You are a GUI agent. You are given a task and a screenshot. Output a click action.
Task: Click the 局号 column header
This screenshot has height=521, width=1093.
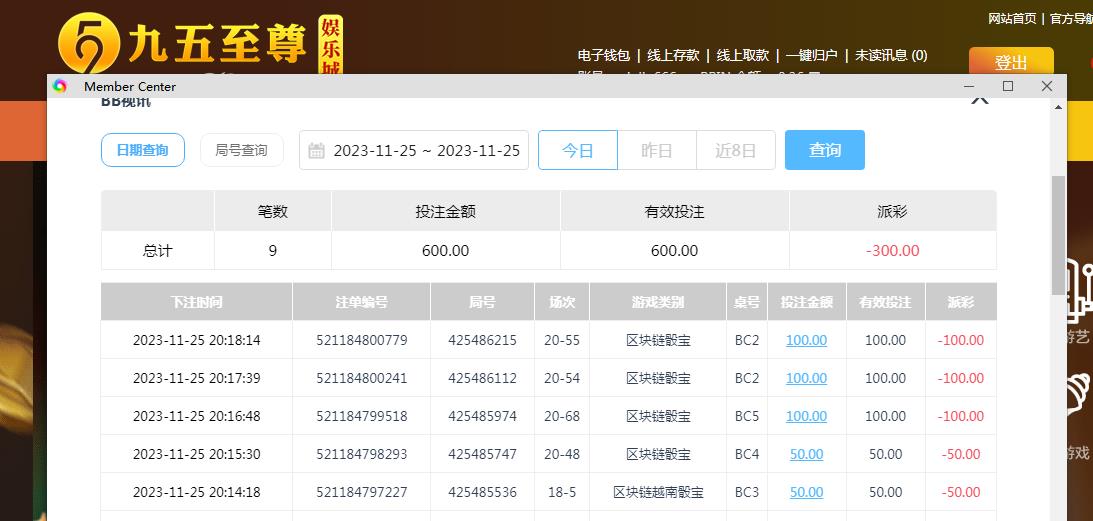pos(482,302)
